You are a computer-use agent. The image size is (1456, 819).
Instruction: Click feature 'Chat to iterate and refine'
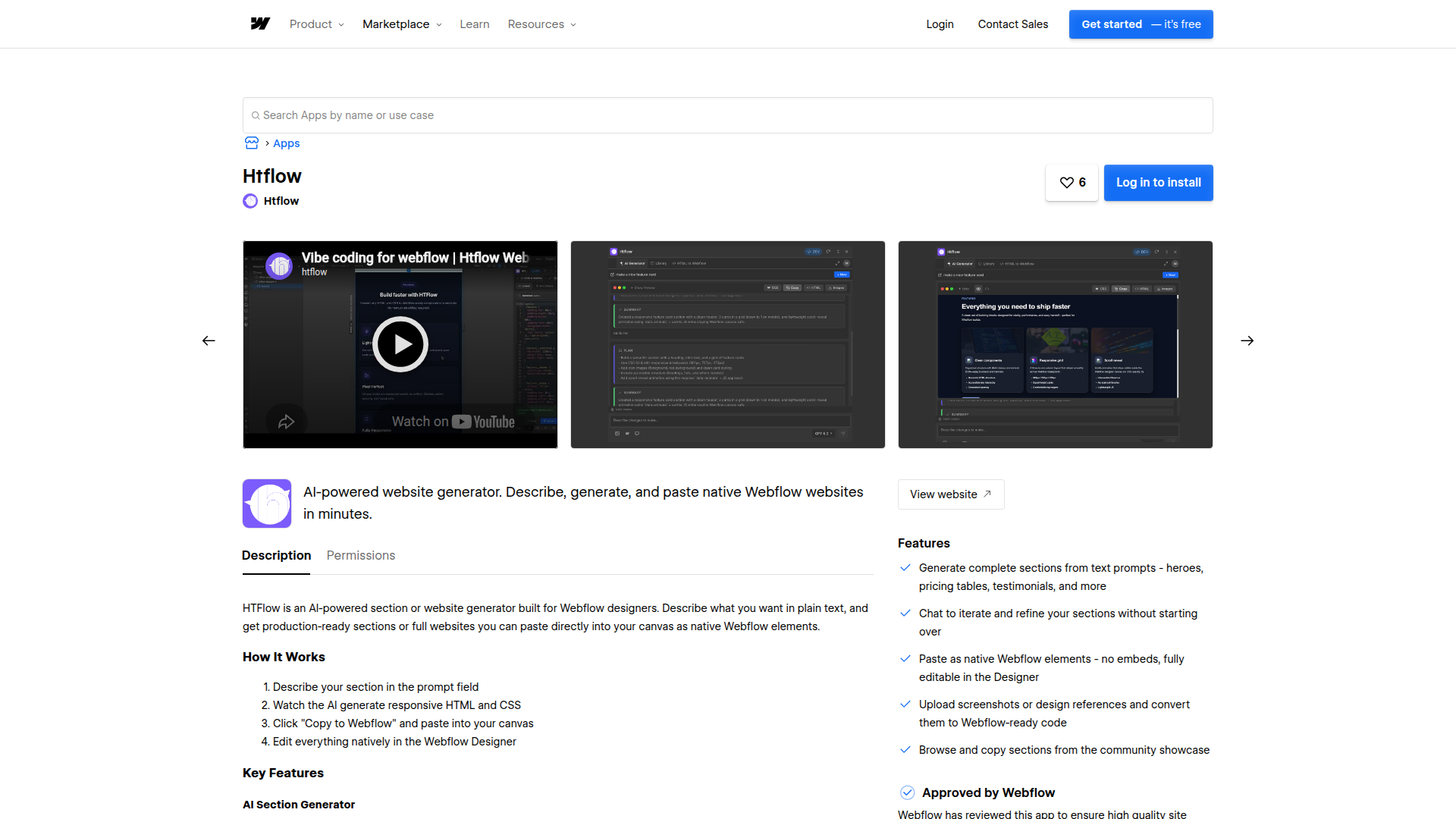(x=1058, y=623)
